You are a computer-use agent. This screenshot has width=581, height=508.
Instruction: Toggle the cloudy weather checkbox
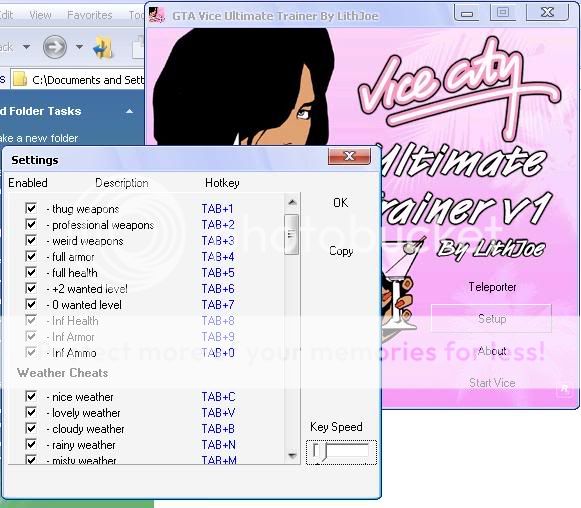[31, 428]
